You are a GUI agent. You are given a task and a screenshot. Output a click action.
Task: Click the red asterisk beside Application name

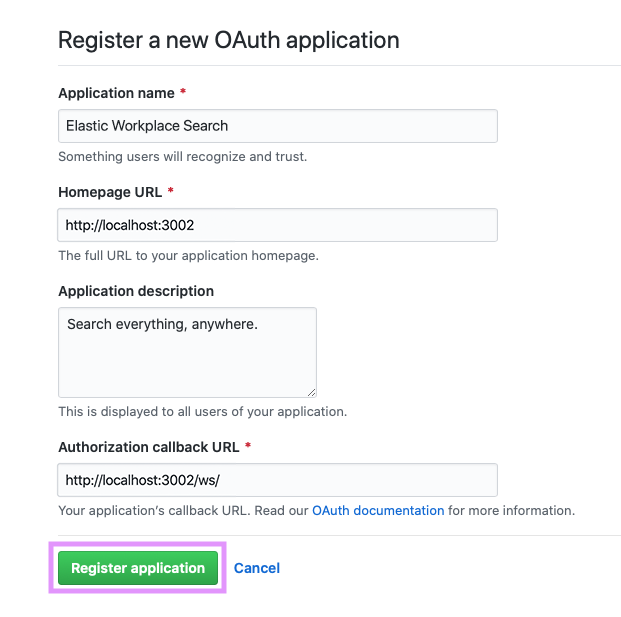[x=183, y=93]
